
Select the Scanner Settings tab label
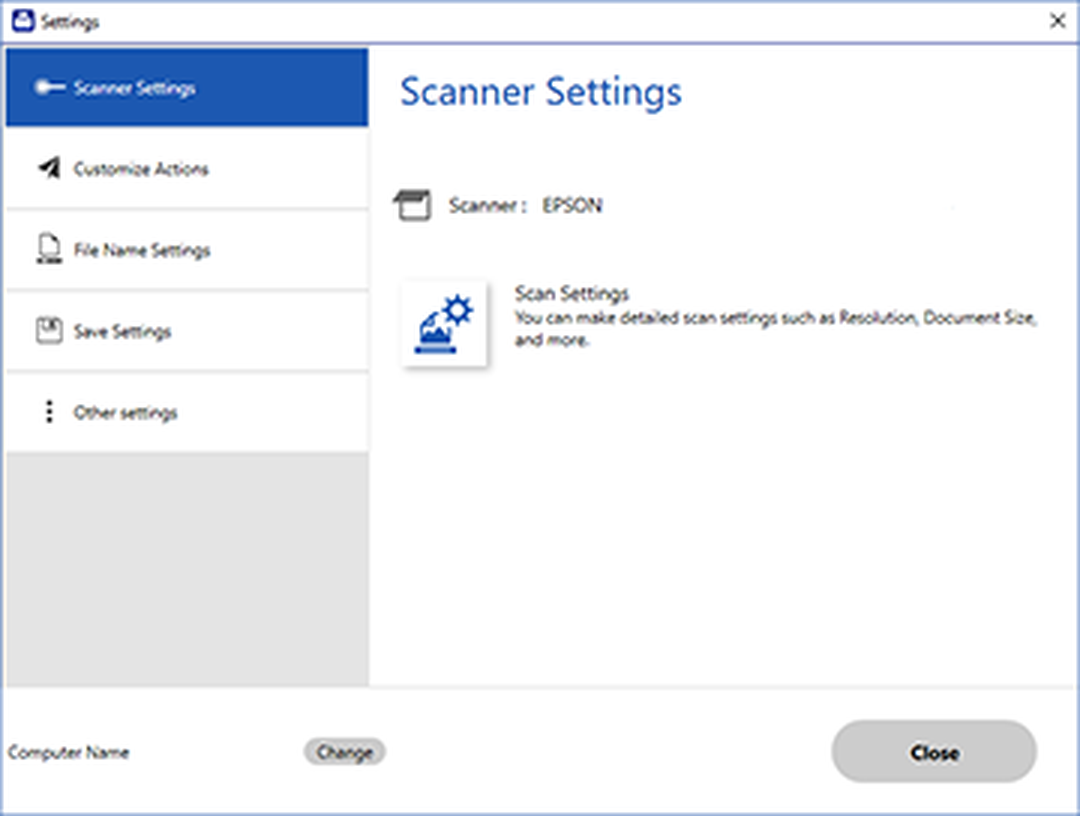134,88
